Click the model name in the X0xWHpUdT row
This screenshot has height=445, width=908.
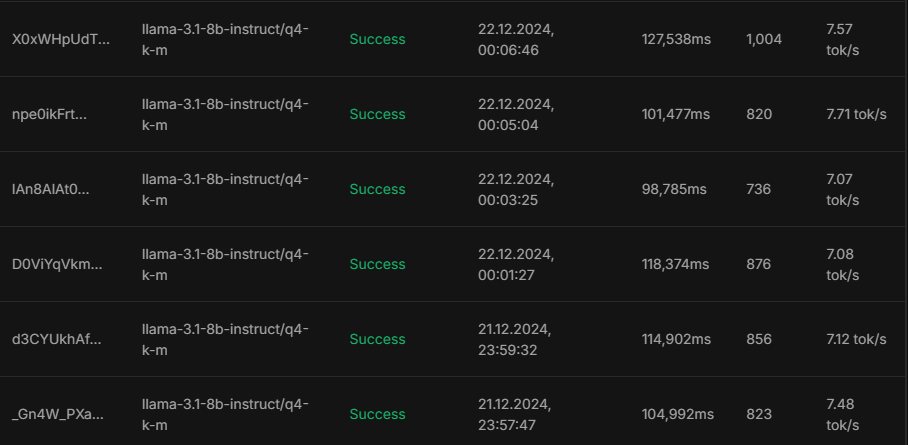(225, 39)
